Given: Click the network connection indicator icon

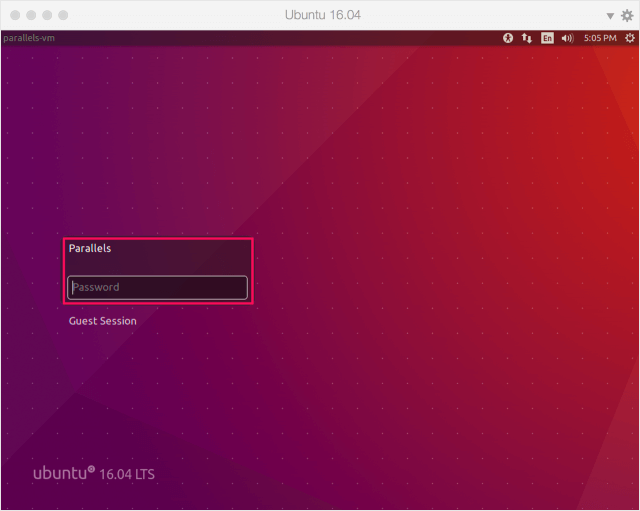Looking at the screenshot, I should pos(527,38).
